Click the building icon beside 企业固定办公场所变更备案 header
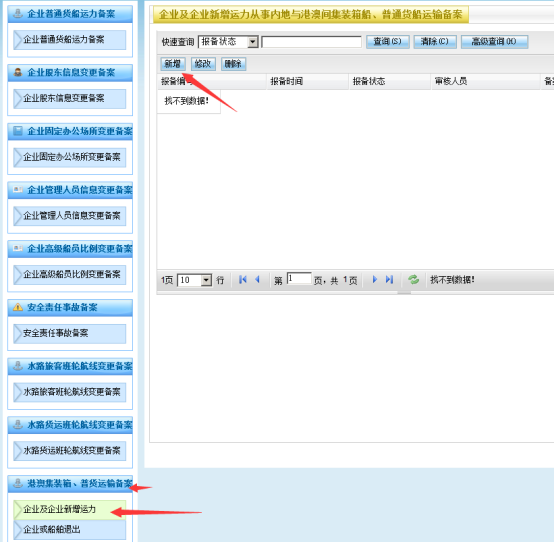 pos(17,131)
